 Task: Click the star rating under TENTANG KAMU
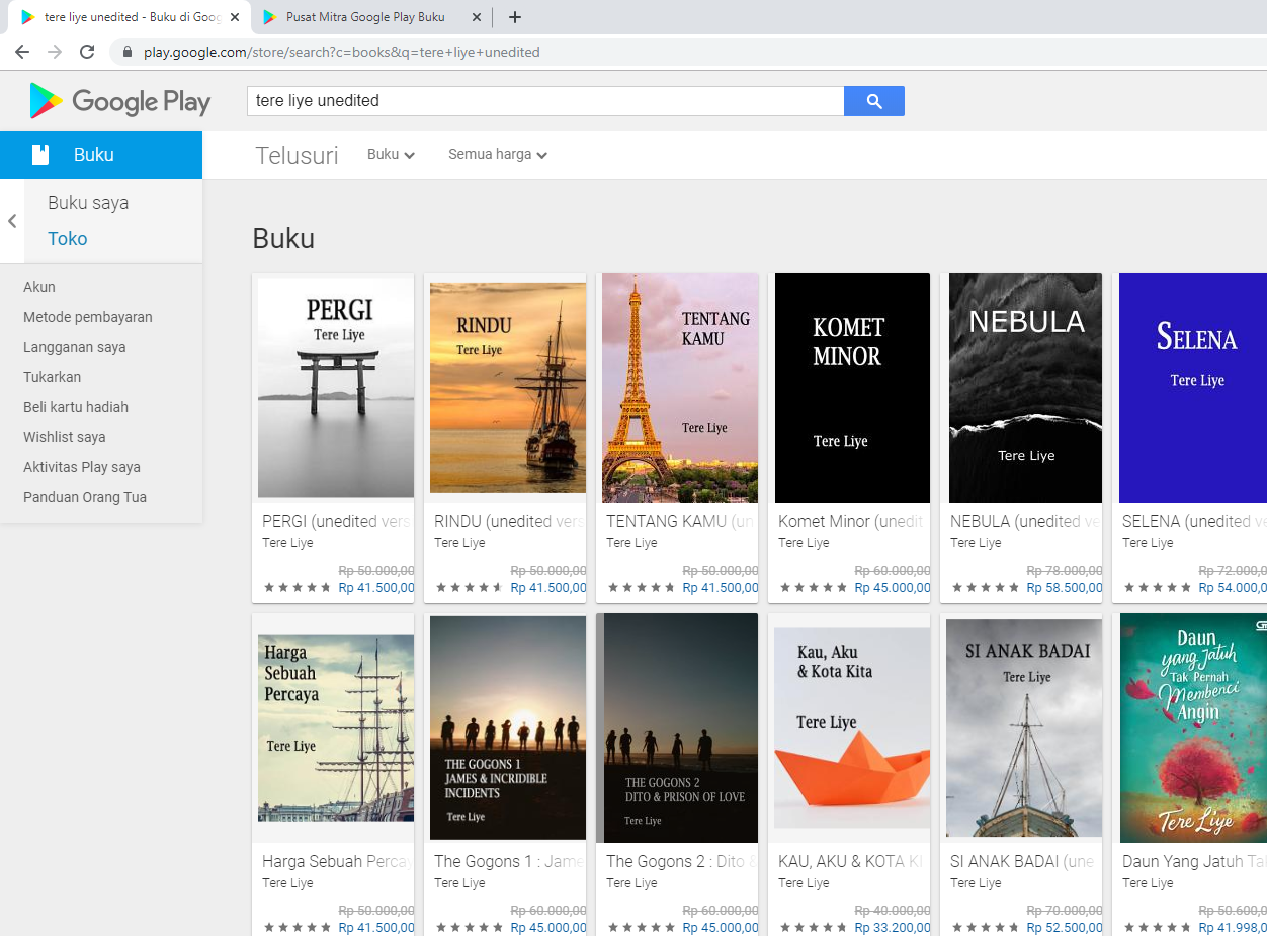tap(641, 588)
